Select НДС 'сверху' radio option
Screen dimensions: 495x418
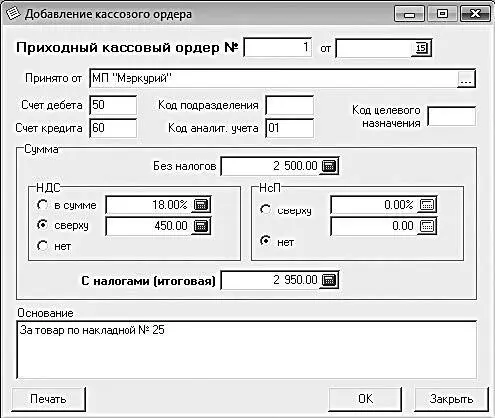coord(43,225)
